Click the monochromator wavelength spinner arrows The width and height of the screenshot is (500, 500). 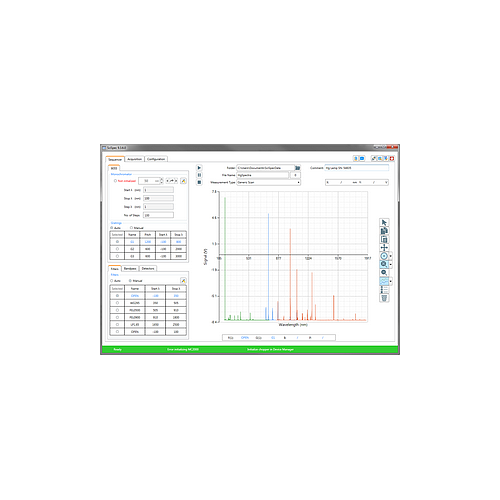(162, 181)
